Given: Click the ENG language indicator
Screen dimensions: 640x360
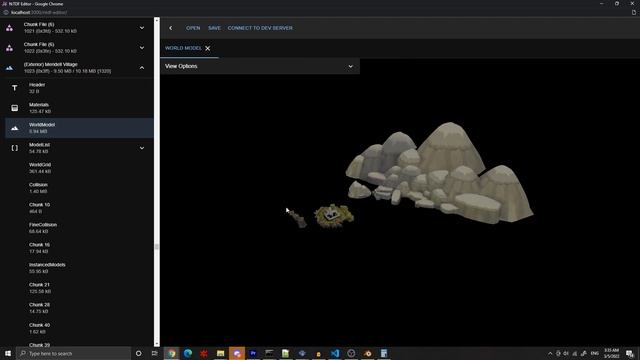Looking at the screenshot, I should 595,353.
